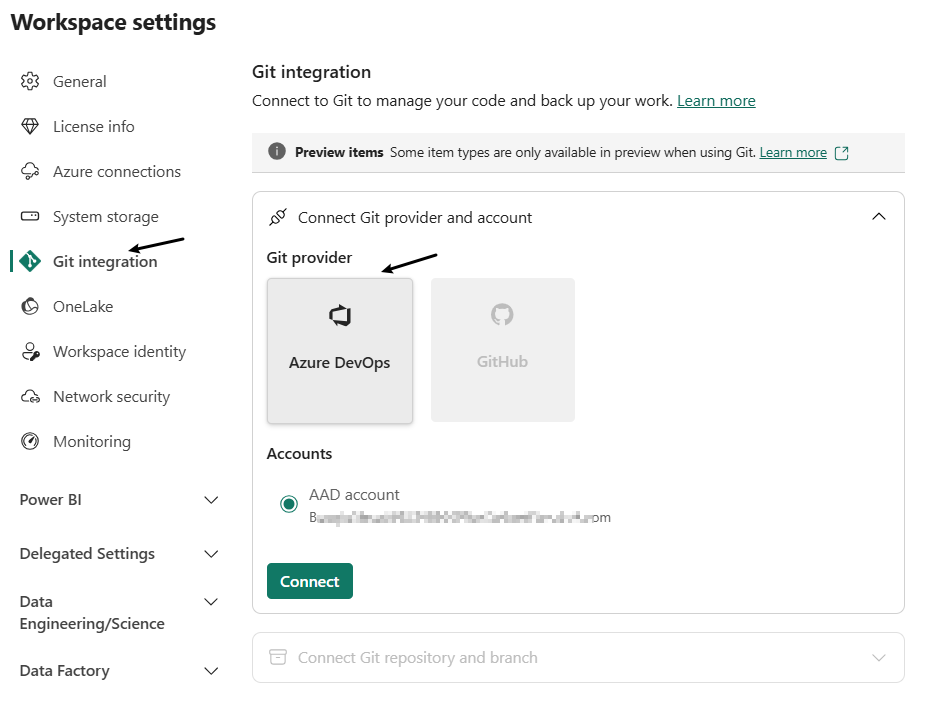Collapse Connect Git provider and account section
The image size is (942, 702).
(x=878, y=217)
